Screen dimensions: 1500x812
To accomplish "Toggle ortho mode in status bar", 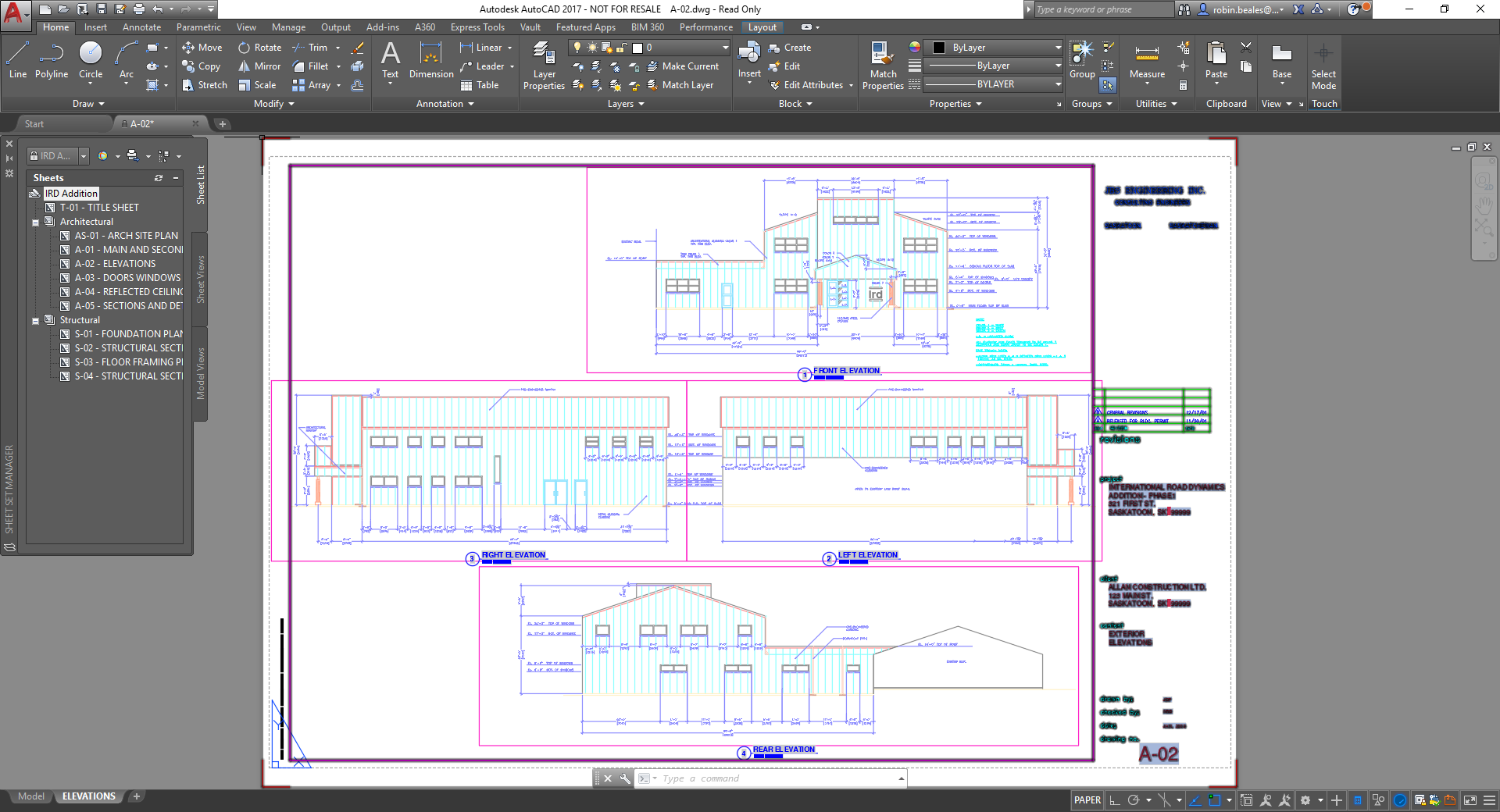I will 1115,800.
